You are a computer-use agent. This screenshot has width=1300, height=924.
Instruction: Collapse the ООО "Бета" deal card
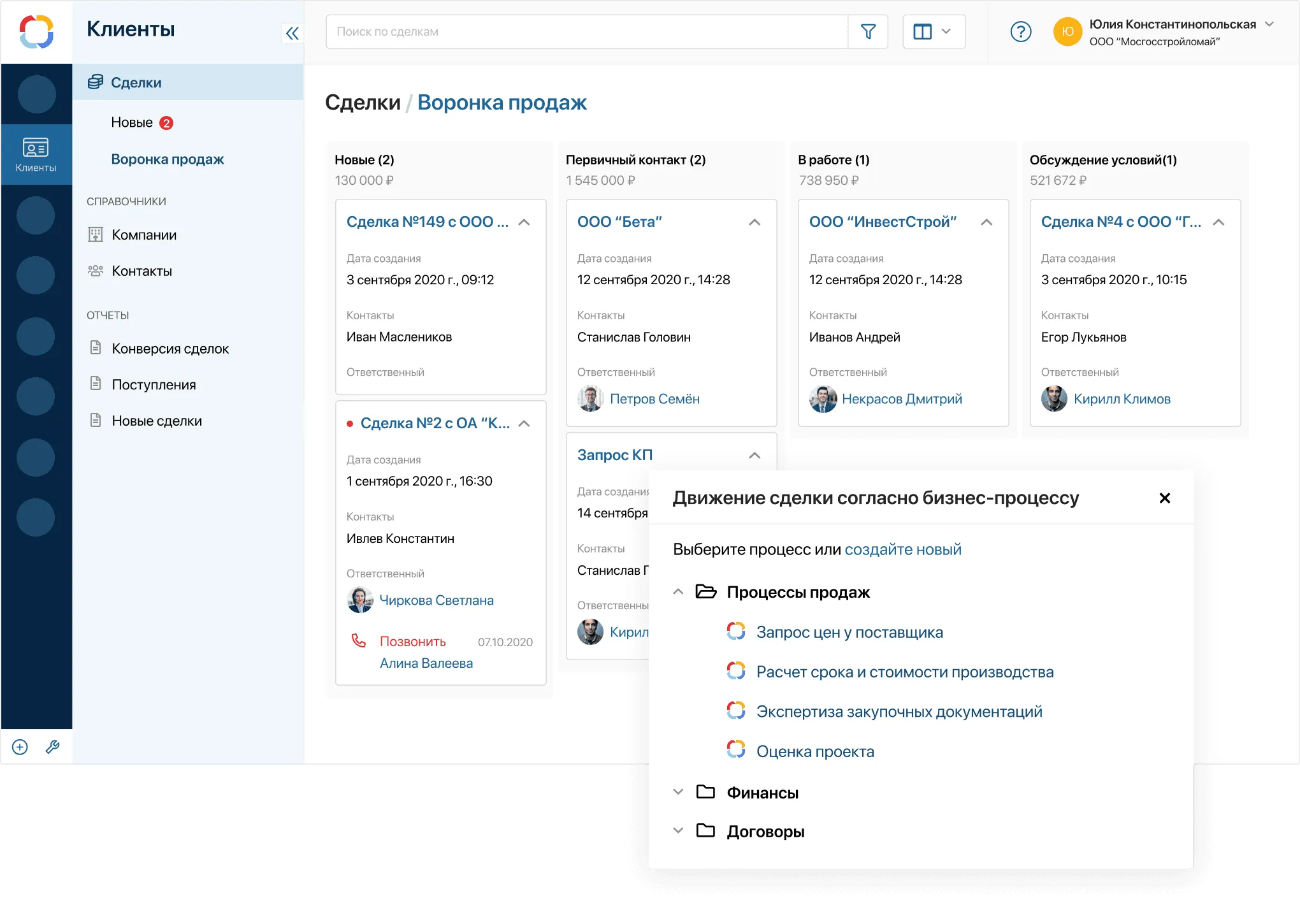pos(755,222)
